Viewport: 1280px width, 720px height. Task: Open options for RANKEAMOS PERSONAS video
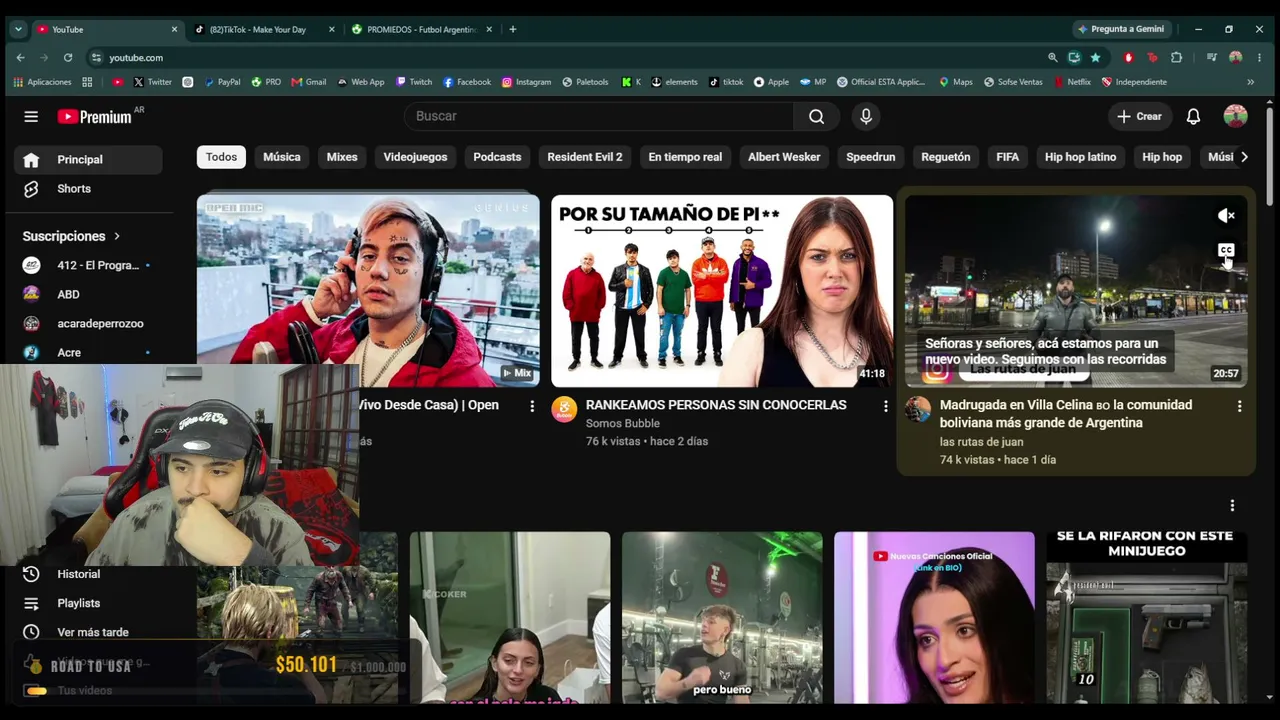(885, 406)
